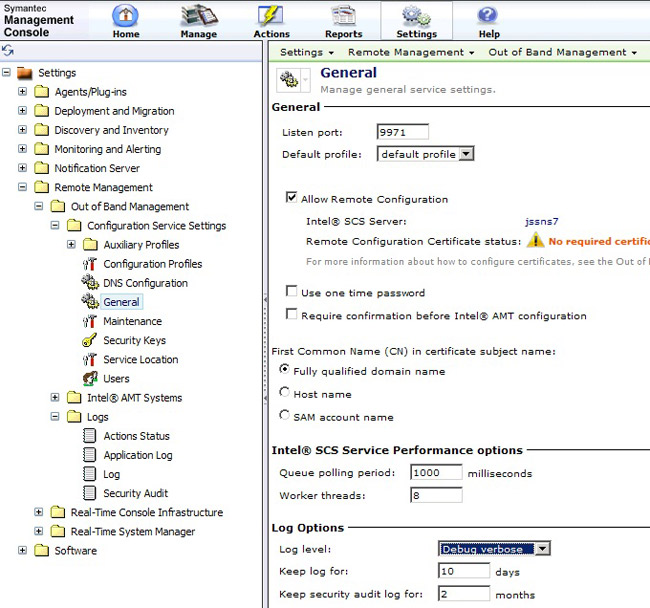Open the Log level dropdown
This screenshot has height=608, width=650.
(x=494, y=549)
